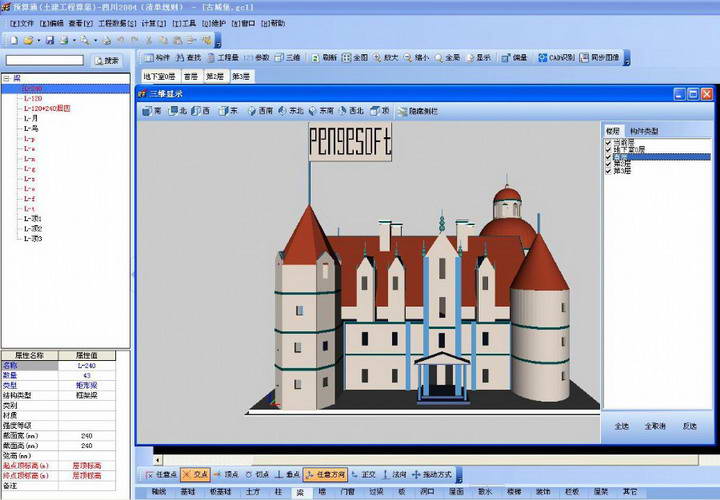720x500 pixels.
Task: Switch 3D view to 西北 (northwest)
Action: pos(351,111)
